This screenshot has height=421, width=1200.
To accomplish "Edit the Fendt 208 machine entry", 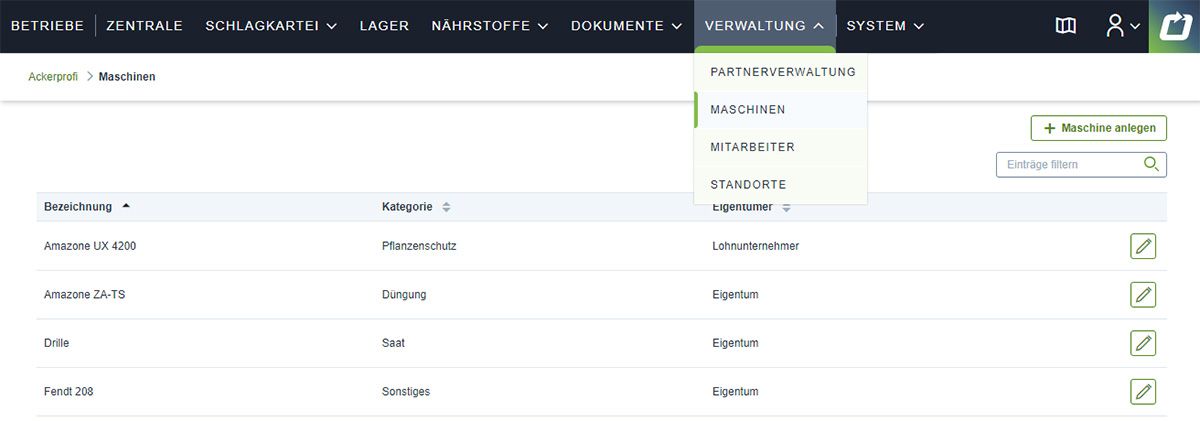I will (x=1143, y=392).
